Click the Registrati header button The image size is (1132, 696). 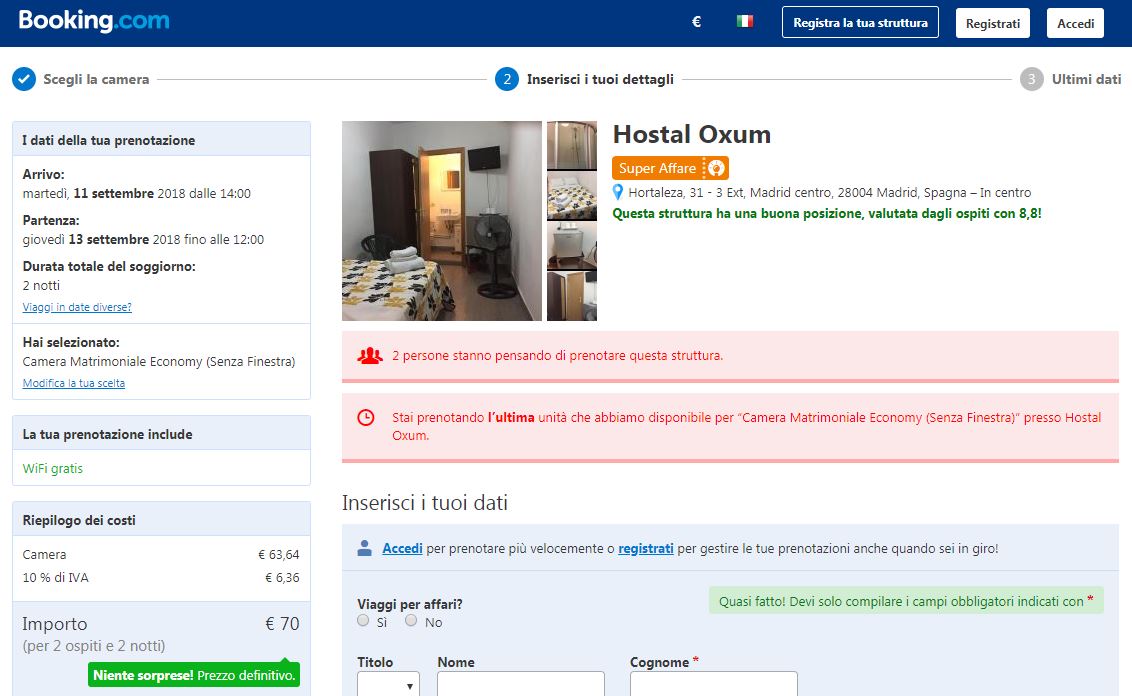tap(993, 23)
